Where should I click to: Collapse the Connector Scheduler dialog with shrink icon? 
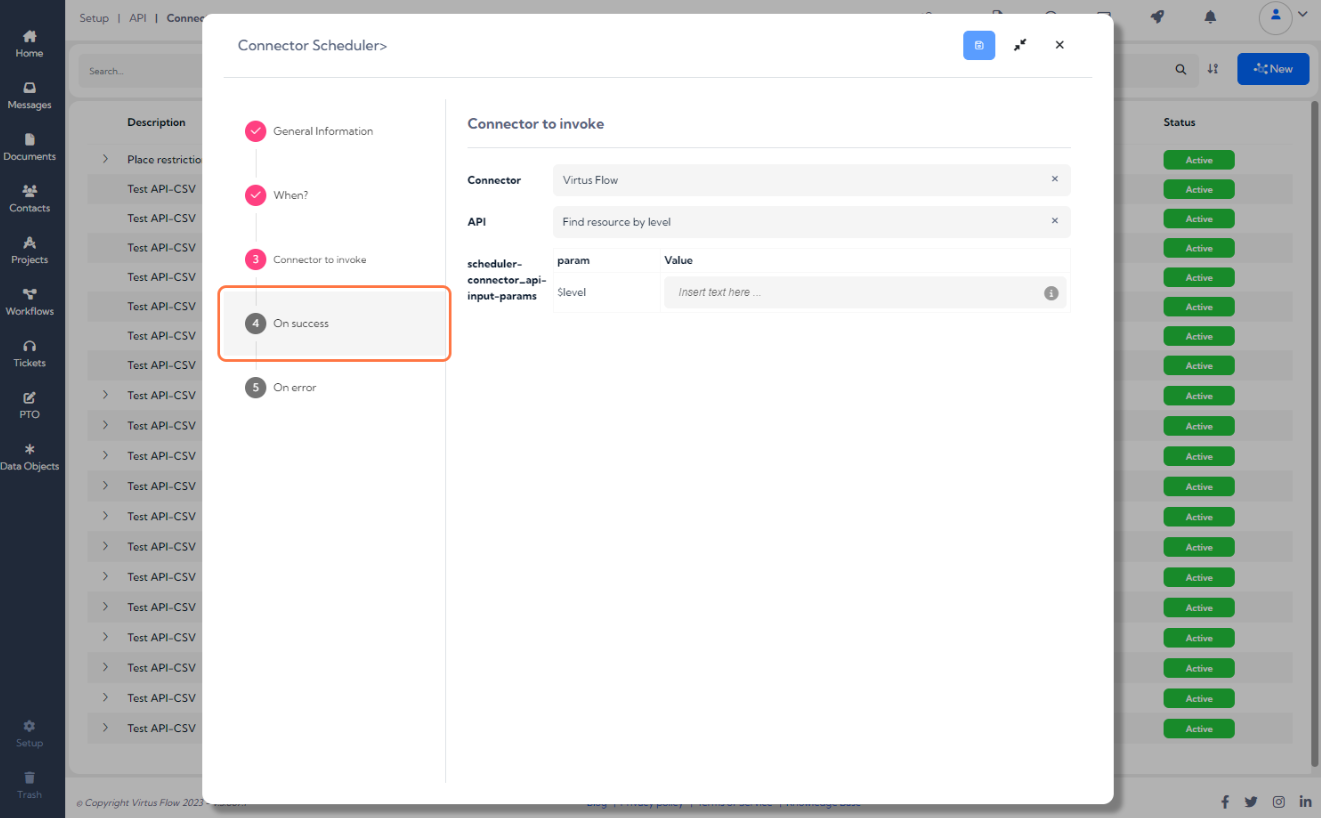(1020, 45)
